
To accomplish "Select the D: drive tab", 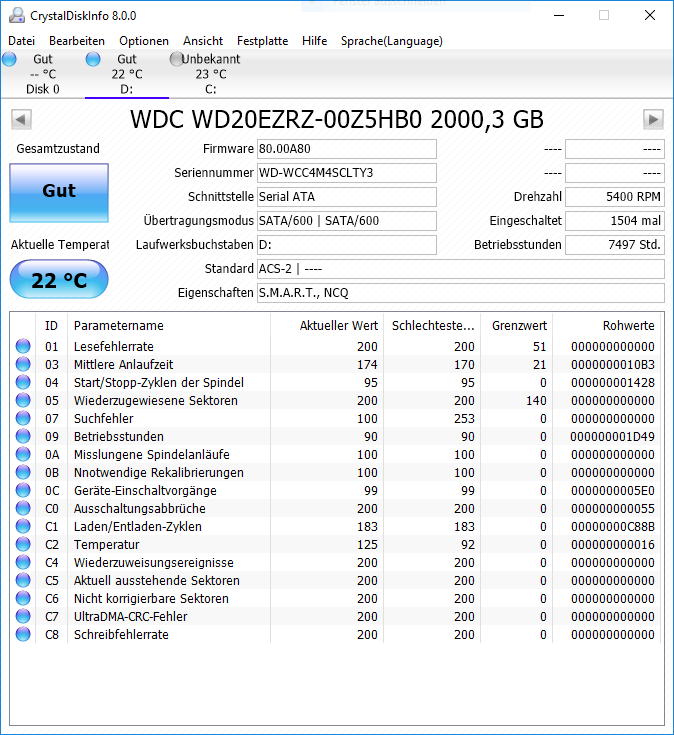I will click(127, 74).
